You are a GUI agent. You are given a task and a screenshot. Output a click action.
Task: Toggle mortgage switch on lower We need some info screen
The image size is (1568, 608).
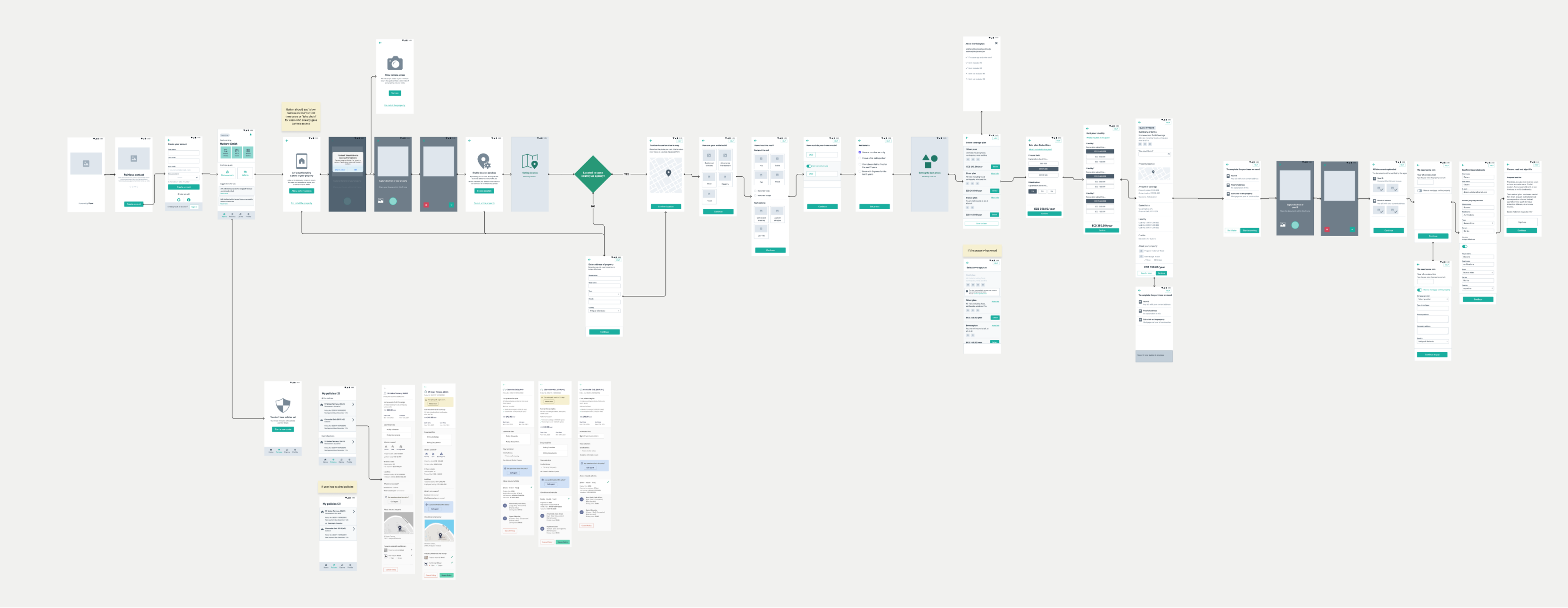tap(1419, 290)
